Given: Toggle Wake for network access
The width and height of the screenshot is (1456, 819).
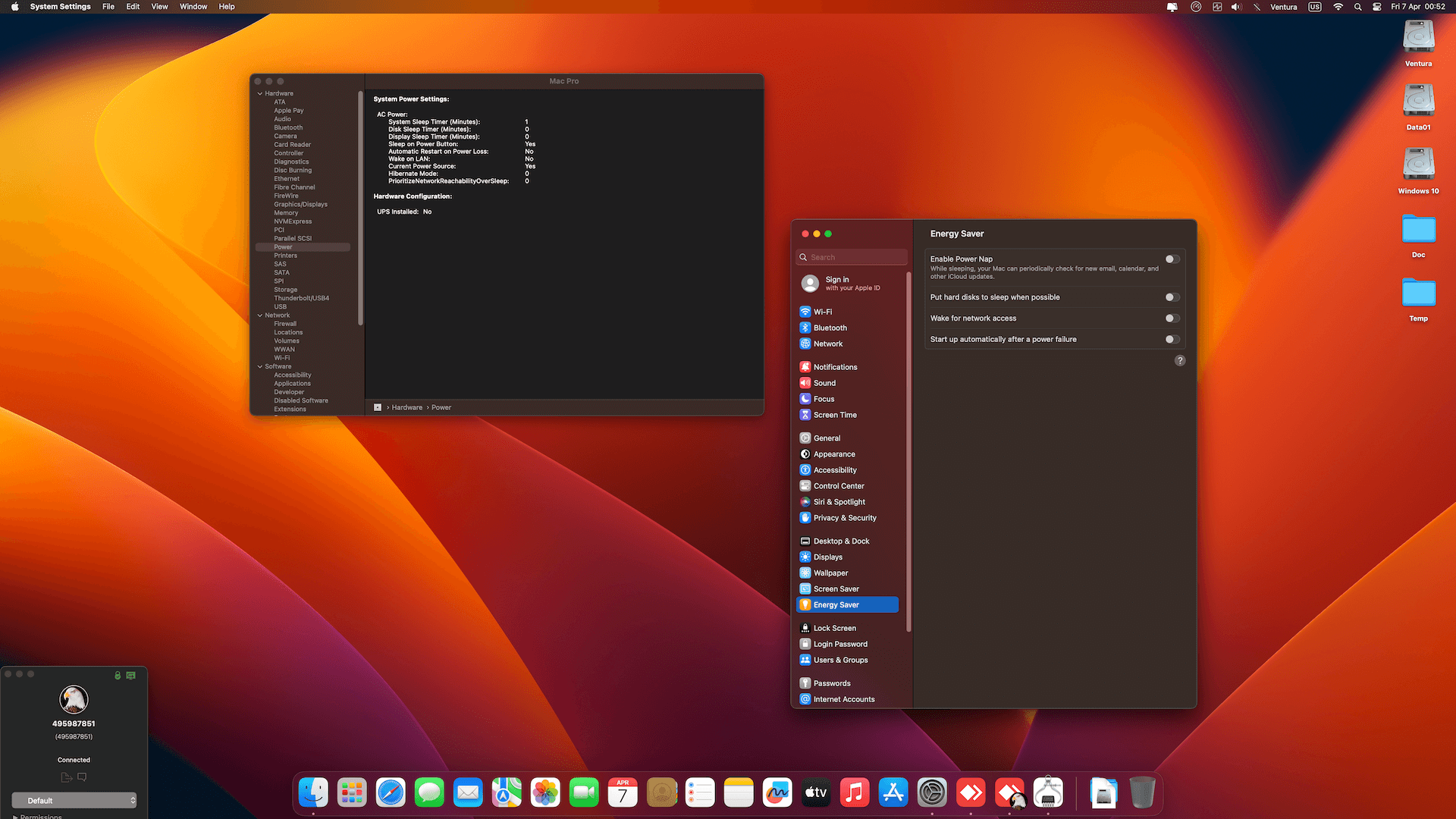Looking at the screenshot, I should tap(1172, 318).
